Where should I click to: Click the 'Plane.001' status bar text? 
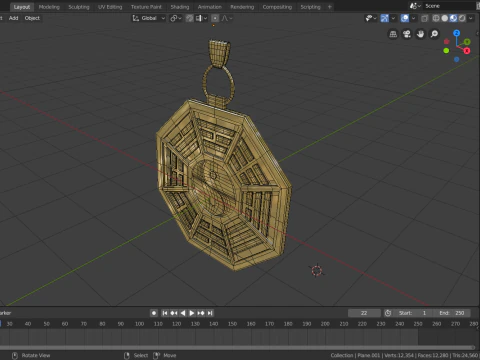(369, 355)
